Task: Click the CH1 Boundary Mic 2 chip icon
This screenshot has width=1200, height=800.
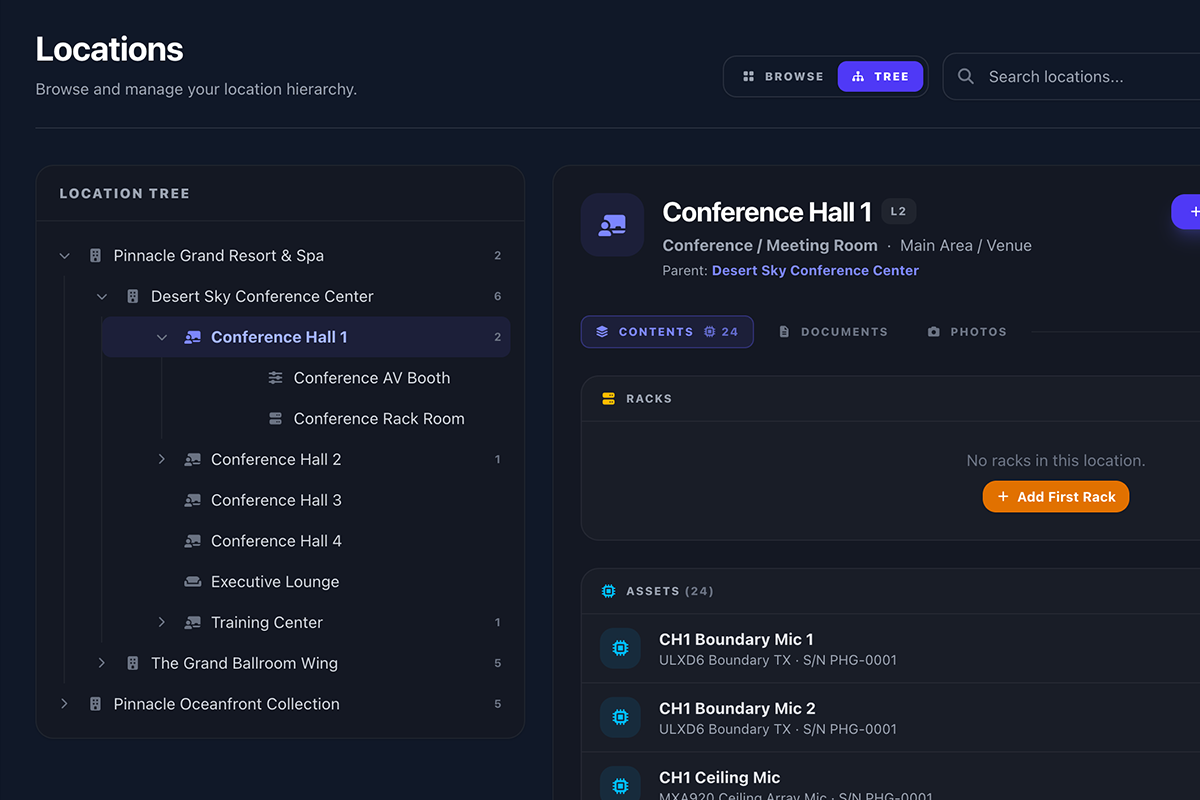Action: point(620,718)
